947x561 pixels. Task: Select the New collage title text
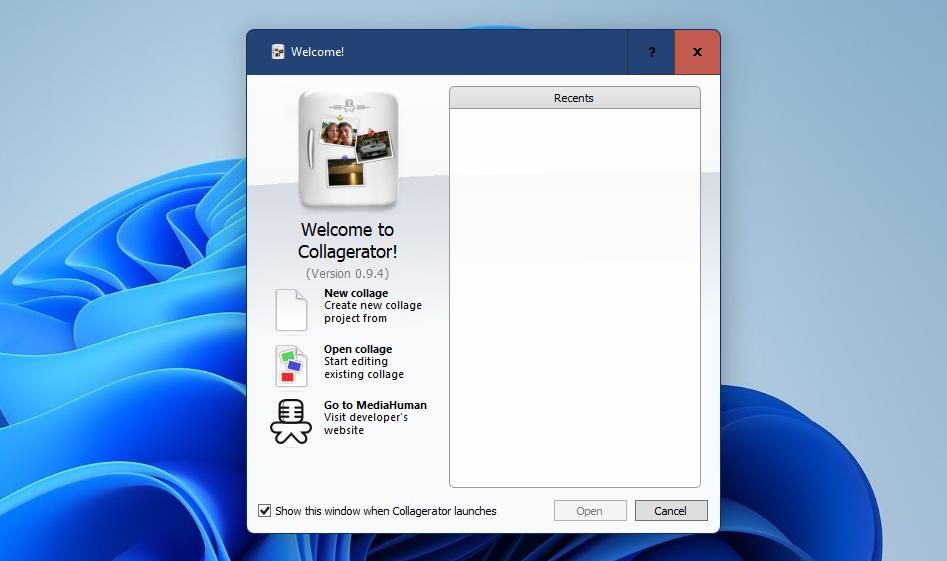point(356,293)
